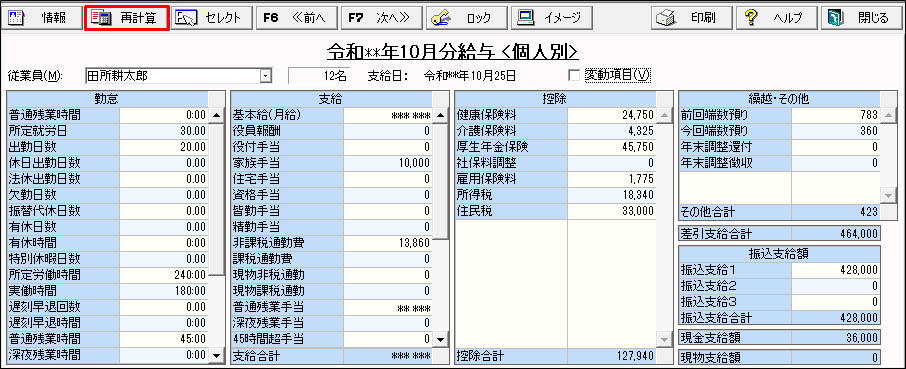906x369 pixels.
Task: Open イメージ monitor icon button
Action: coord(525,18)
